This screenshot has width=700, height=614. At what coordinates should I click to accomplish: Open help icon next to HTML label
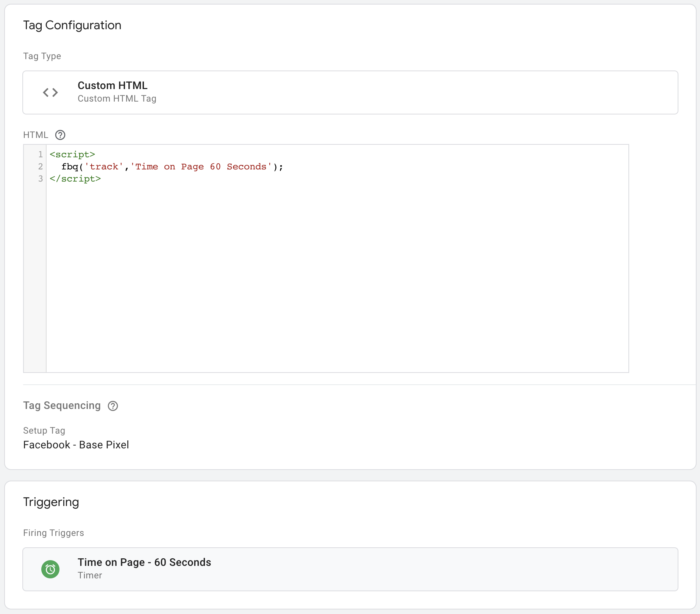(60, 135)
